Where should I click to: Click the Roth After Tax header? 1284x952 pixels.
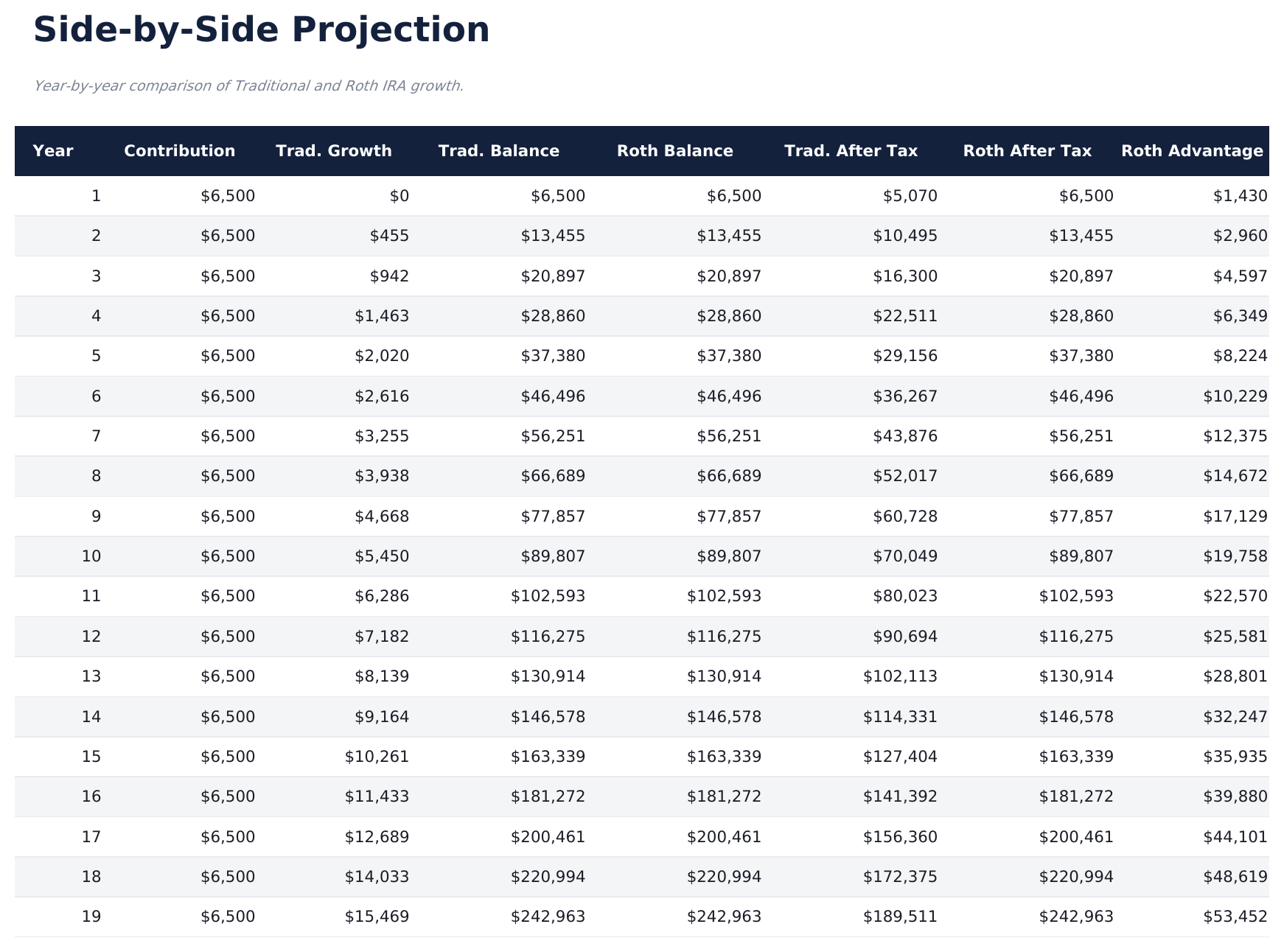click(x=1027, y=151)
